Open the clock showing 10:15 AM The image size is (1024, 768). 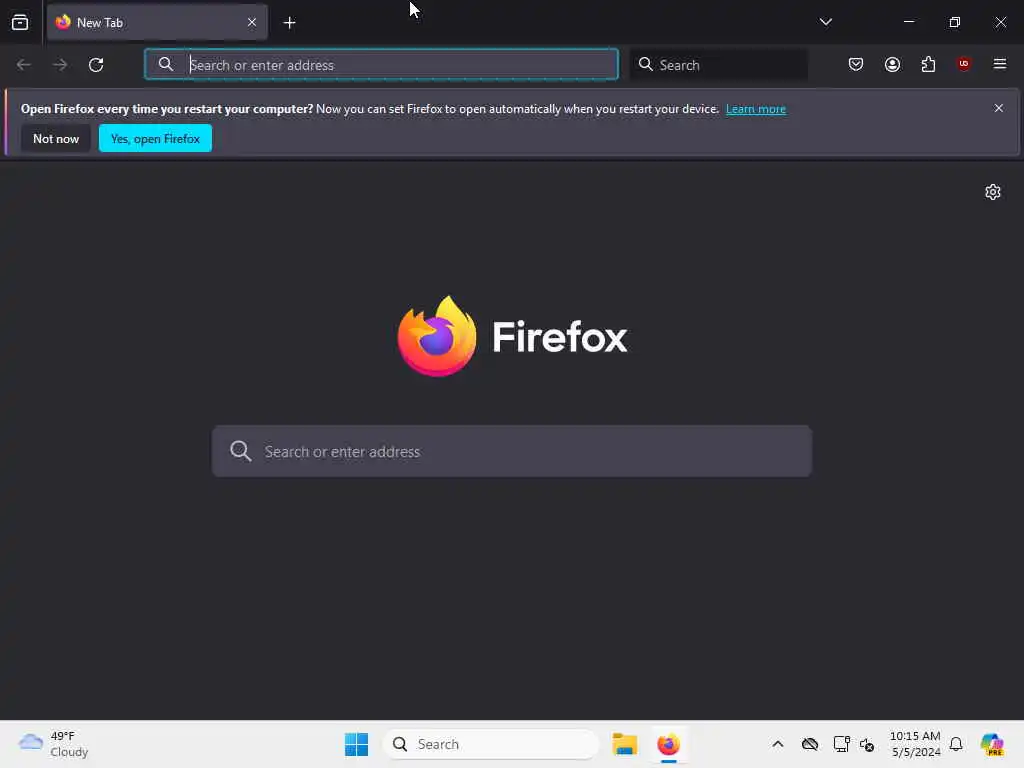pyautogui.click(x=915, y=744)
